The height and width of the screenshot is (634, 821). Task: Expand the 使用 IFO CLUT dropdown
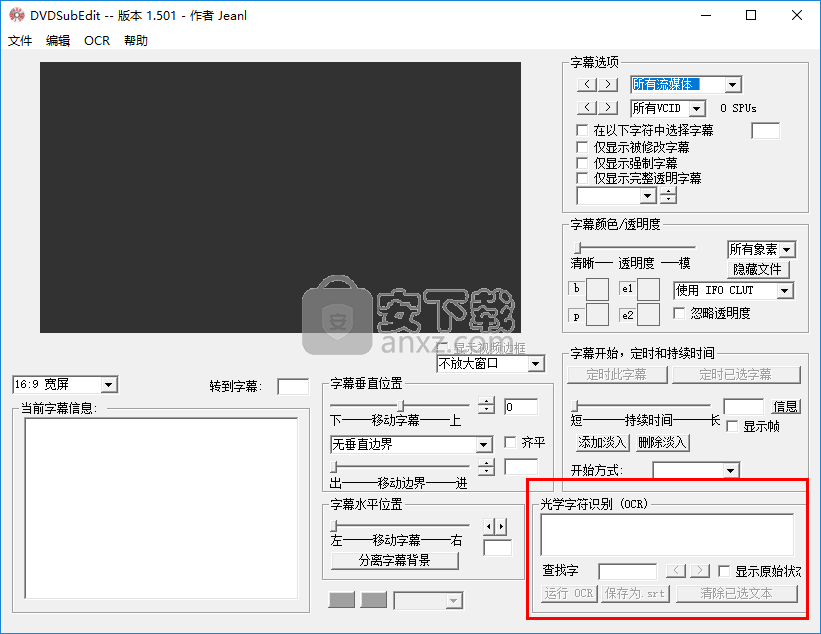pos(784,291)
